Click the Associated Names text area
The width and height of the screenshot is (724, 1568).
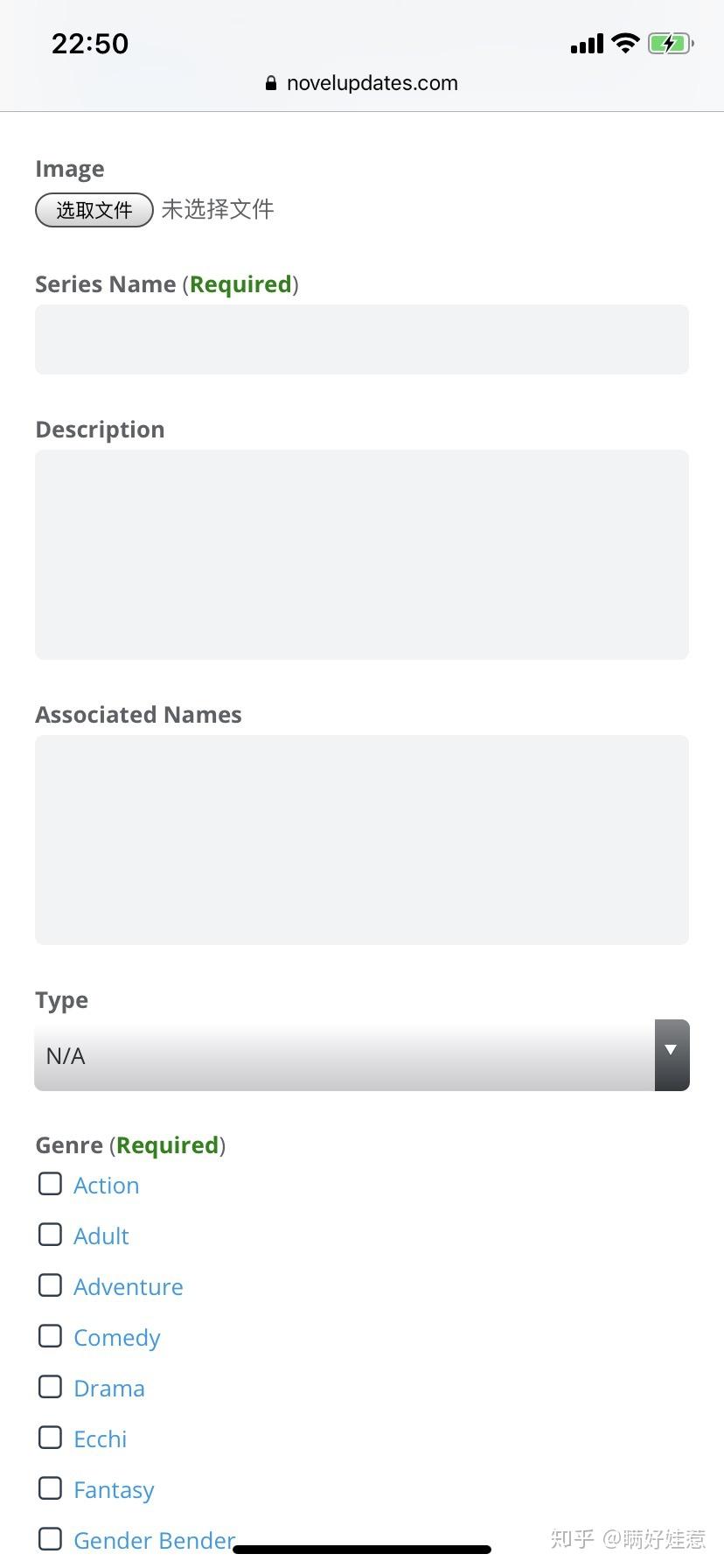362,840
